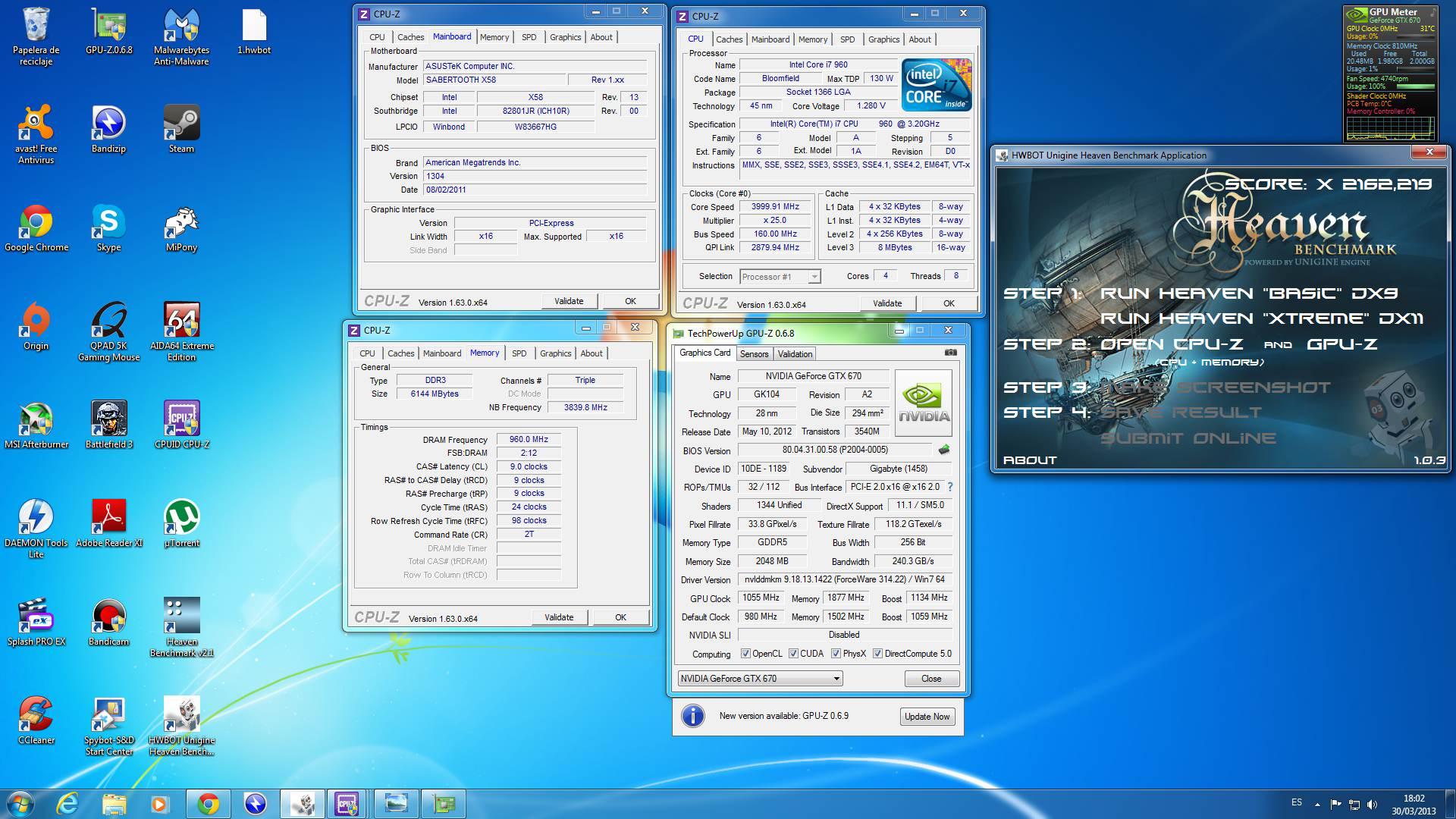Open Google Chrome desktop shortcut
The height and width of the screenshot is (819, 1456).
36,227
